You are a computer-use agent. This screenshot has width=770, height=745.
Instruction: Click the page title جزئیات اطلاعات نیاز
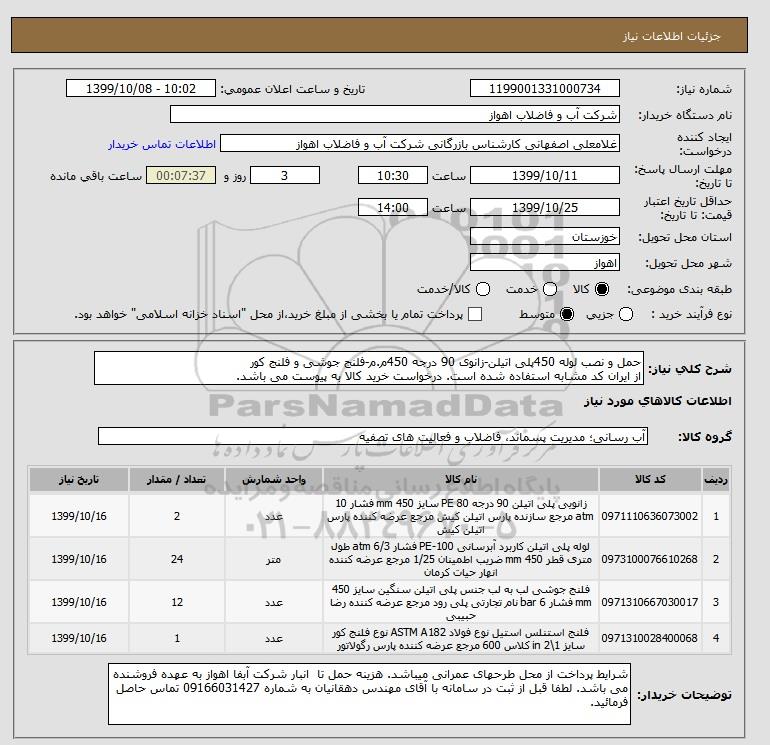tap(671, 36)
